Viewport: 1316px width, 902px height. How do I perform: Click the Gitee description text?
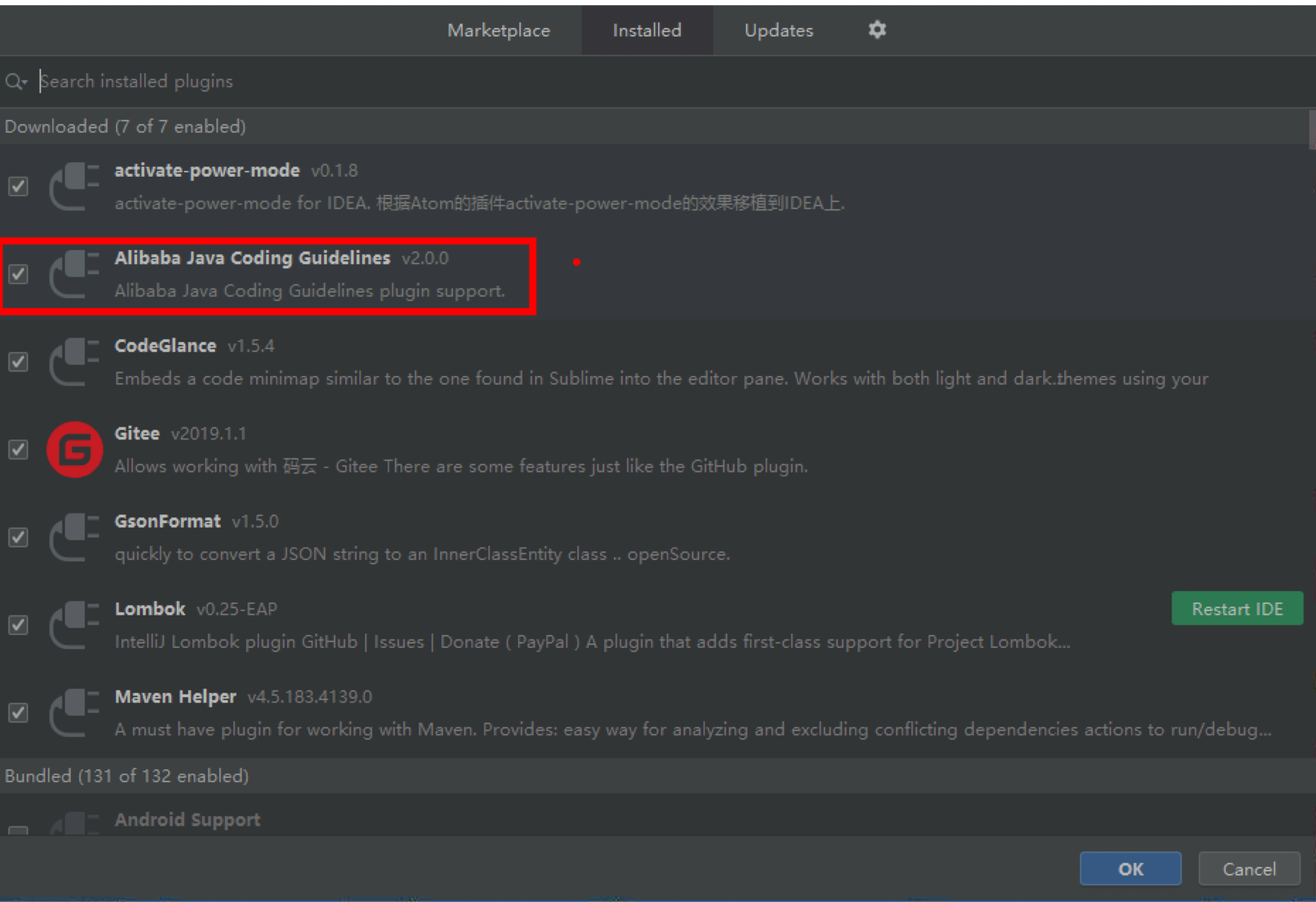461,467
